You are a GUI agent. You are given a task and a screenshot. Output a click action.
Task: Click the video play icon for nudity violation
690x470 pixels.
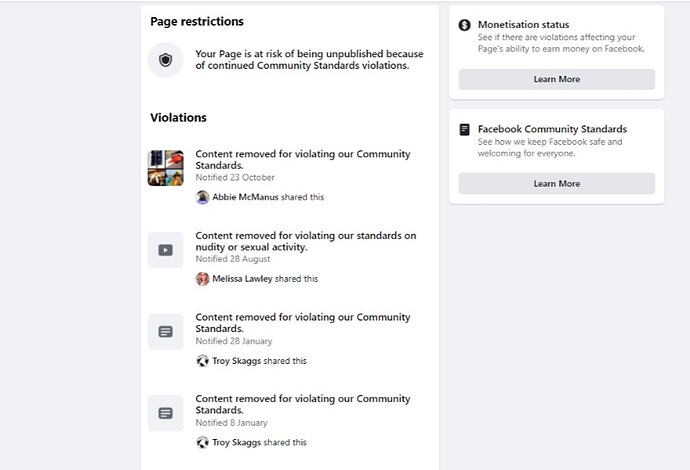(x=165, y=250)
